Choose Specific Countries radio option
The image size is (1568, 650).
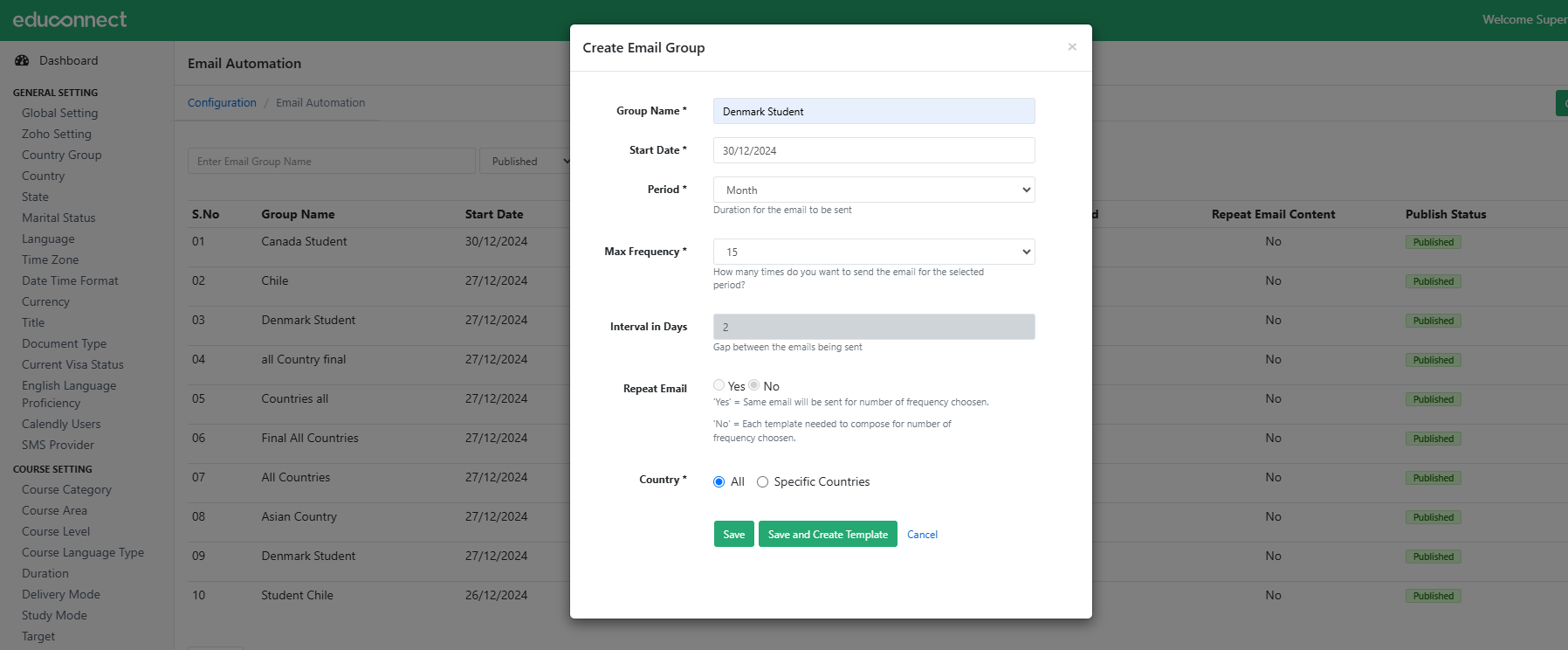(x=762, y=482)
